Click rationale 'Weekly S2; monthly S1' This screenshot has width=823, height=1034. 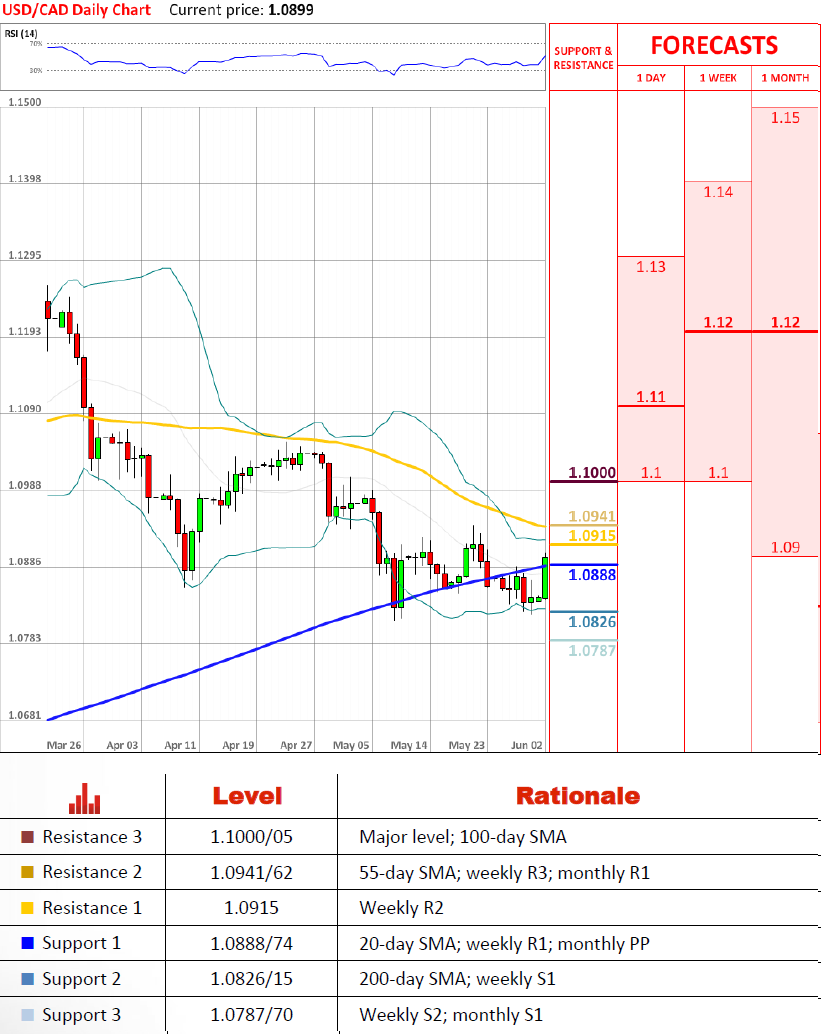[451, 1015]
